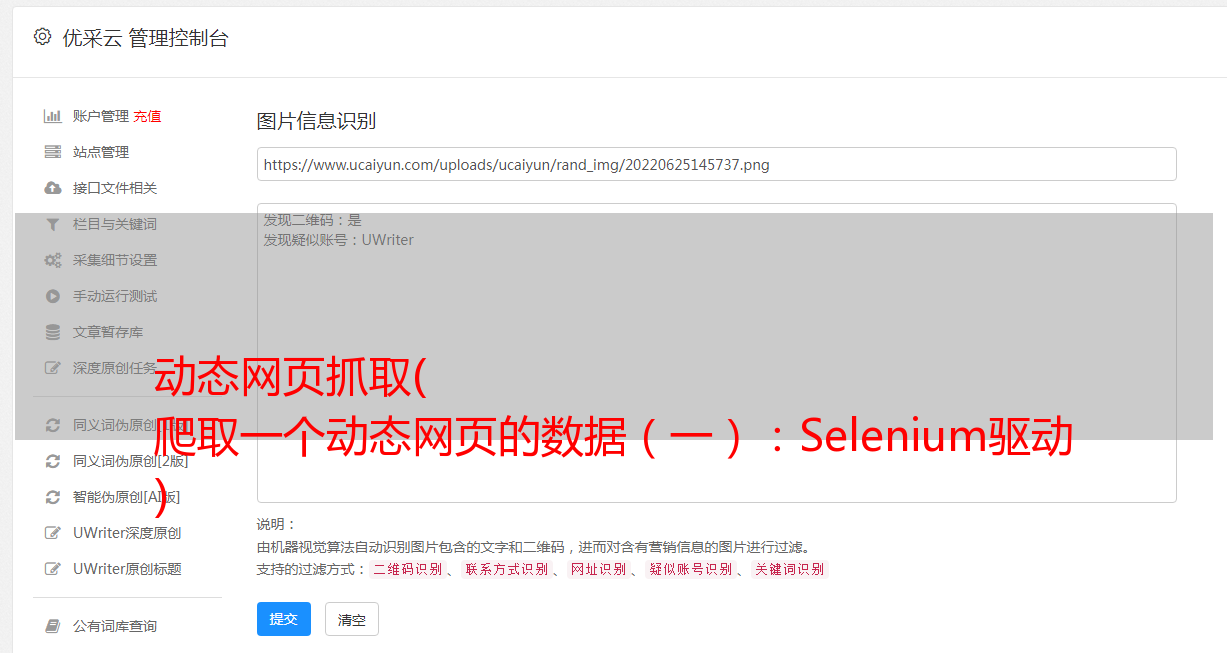Click the database icon for 文章暂存库
Screen dimensions: 1227x653
53,332
